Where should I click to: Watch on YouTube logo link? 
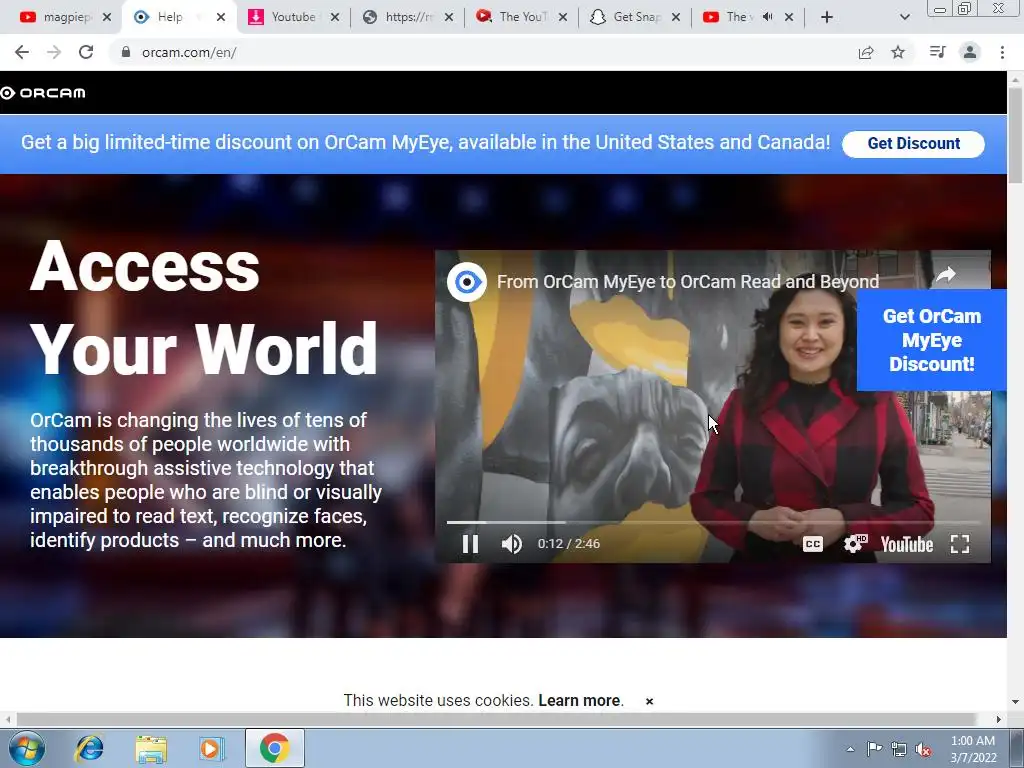906,545
